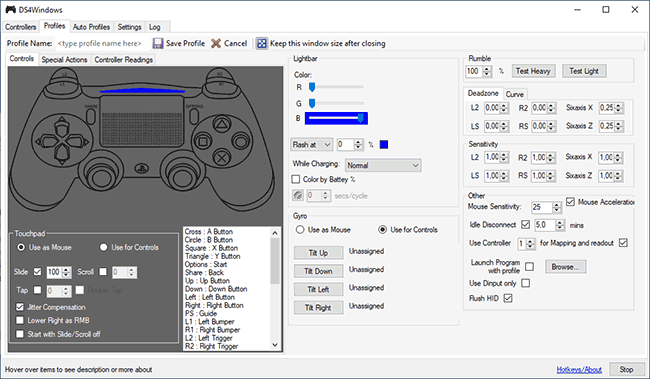Image resolution: width=650 pixels, height=379 pixels.
Task: Open the Hotkeys/About link
Action: pos(579,369)
